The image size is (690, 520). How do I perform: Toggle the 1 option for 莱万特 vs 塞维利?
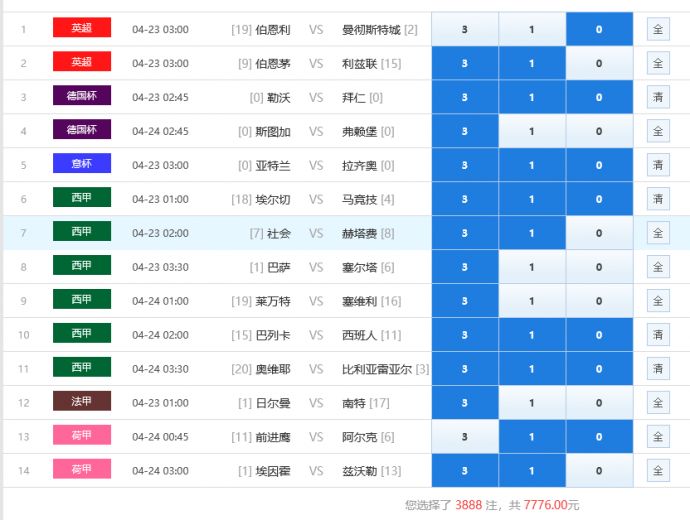tap(531, 301)
